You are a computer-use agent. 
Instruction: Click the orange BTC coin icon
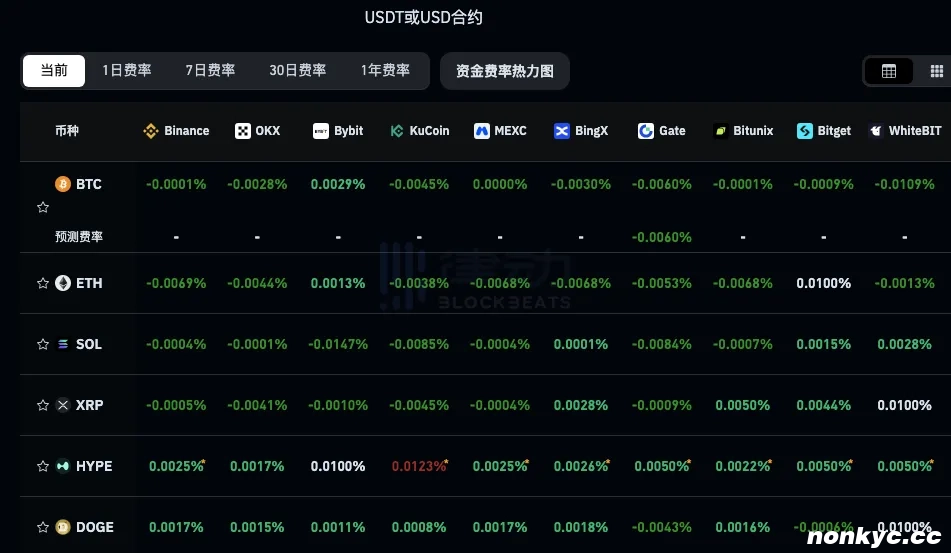tap(62, 184)
